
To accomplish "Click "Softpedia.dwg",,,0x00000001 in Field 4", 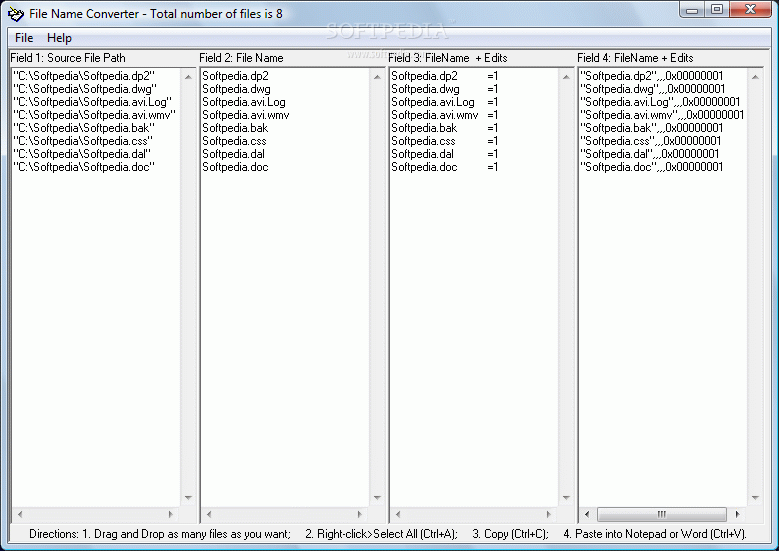I will coord(653,89).
